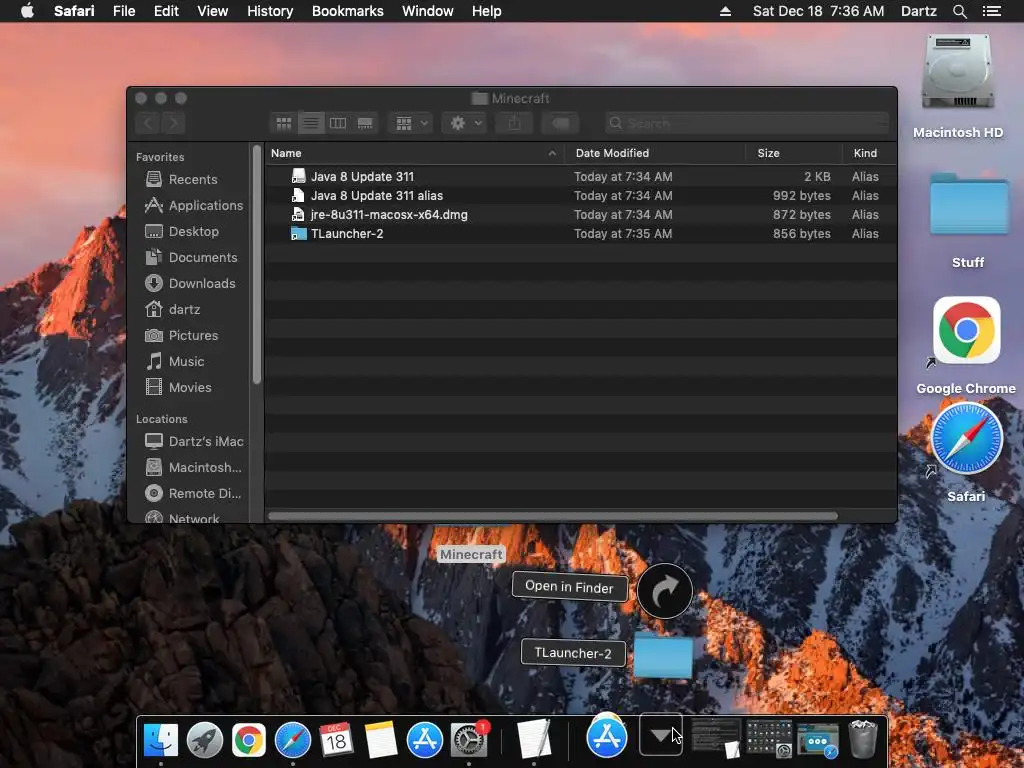Open Applications in Finder sidebar

point(193,205)
